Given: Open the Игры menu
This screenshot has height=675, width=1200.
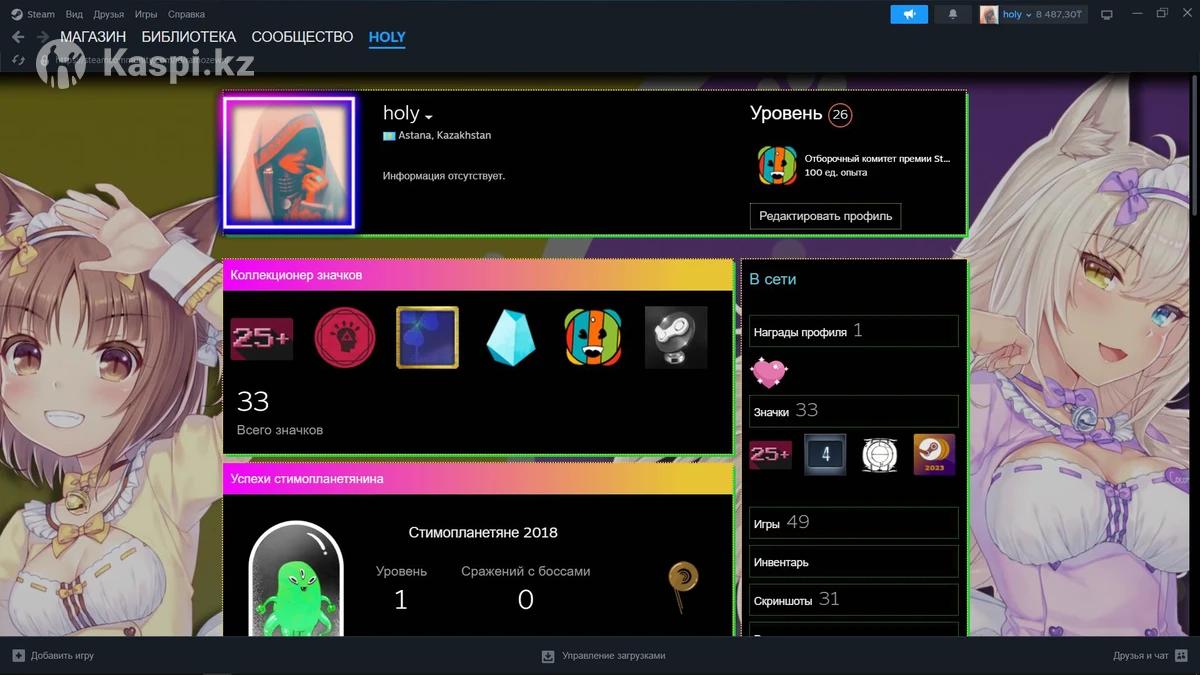Looking at the screenshot, I should pos(146,14).
